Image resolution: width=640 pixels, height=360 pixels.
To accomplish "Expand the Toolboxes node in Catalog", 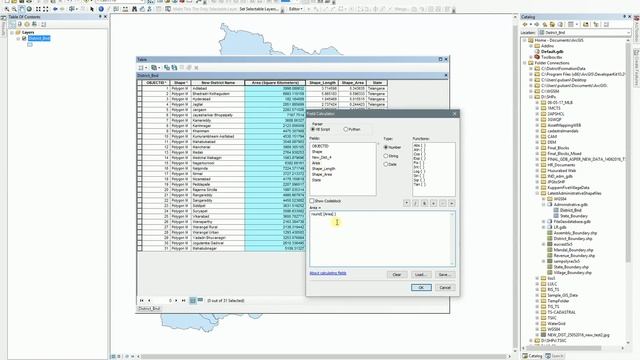I will (531, 58).
